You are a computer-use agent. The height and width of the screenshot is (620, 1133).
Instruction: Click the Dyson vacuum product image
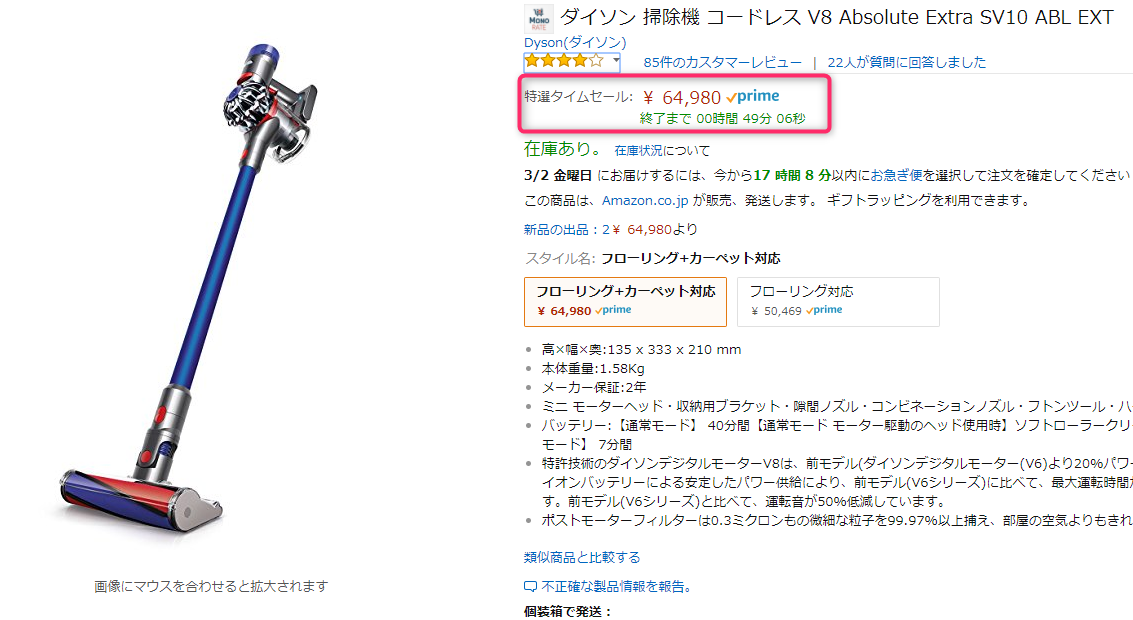pyautogui.click(x=189, y=289)
